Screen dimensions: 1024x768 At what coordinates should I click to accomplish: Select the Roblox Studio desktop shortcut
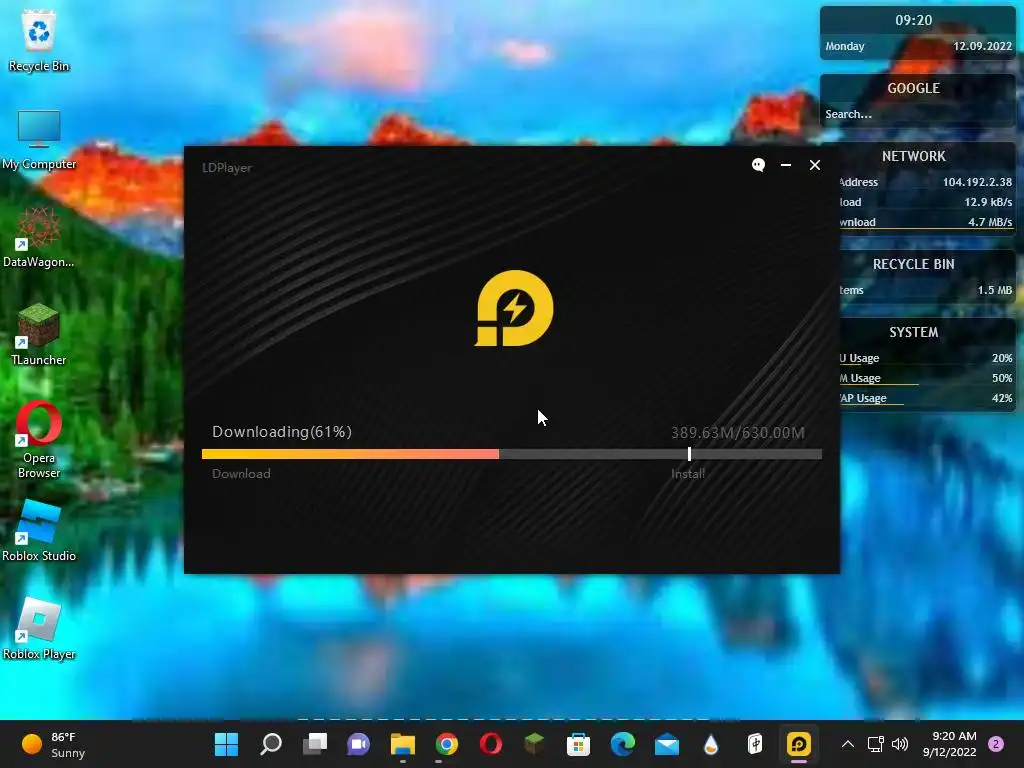coord(39,532)
